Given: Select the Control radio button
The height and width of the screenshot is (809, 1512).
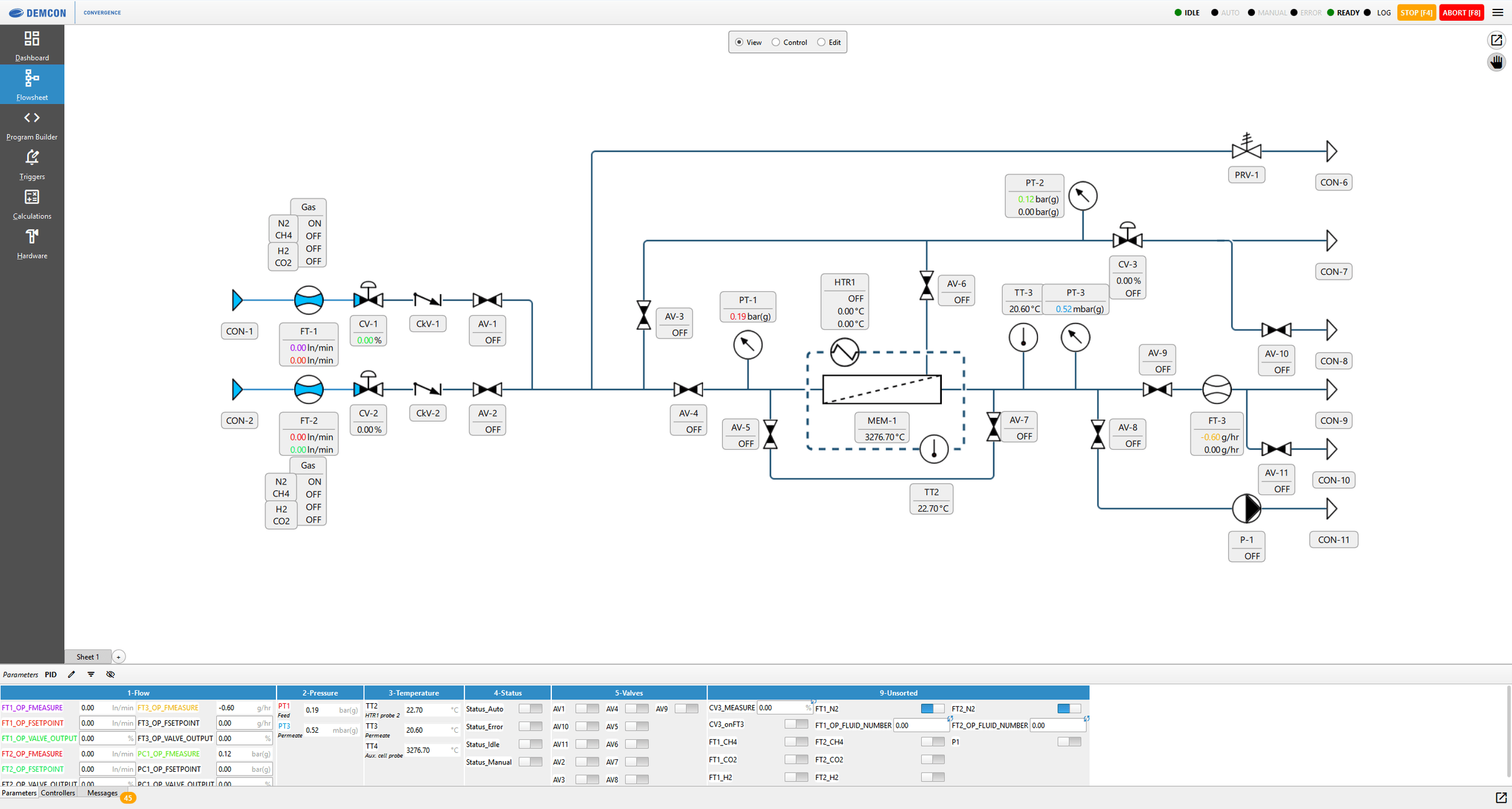Looking at the screenshot, I should coord(776,42).
